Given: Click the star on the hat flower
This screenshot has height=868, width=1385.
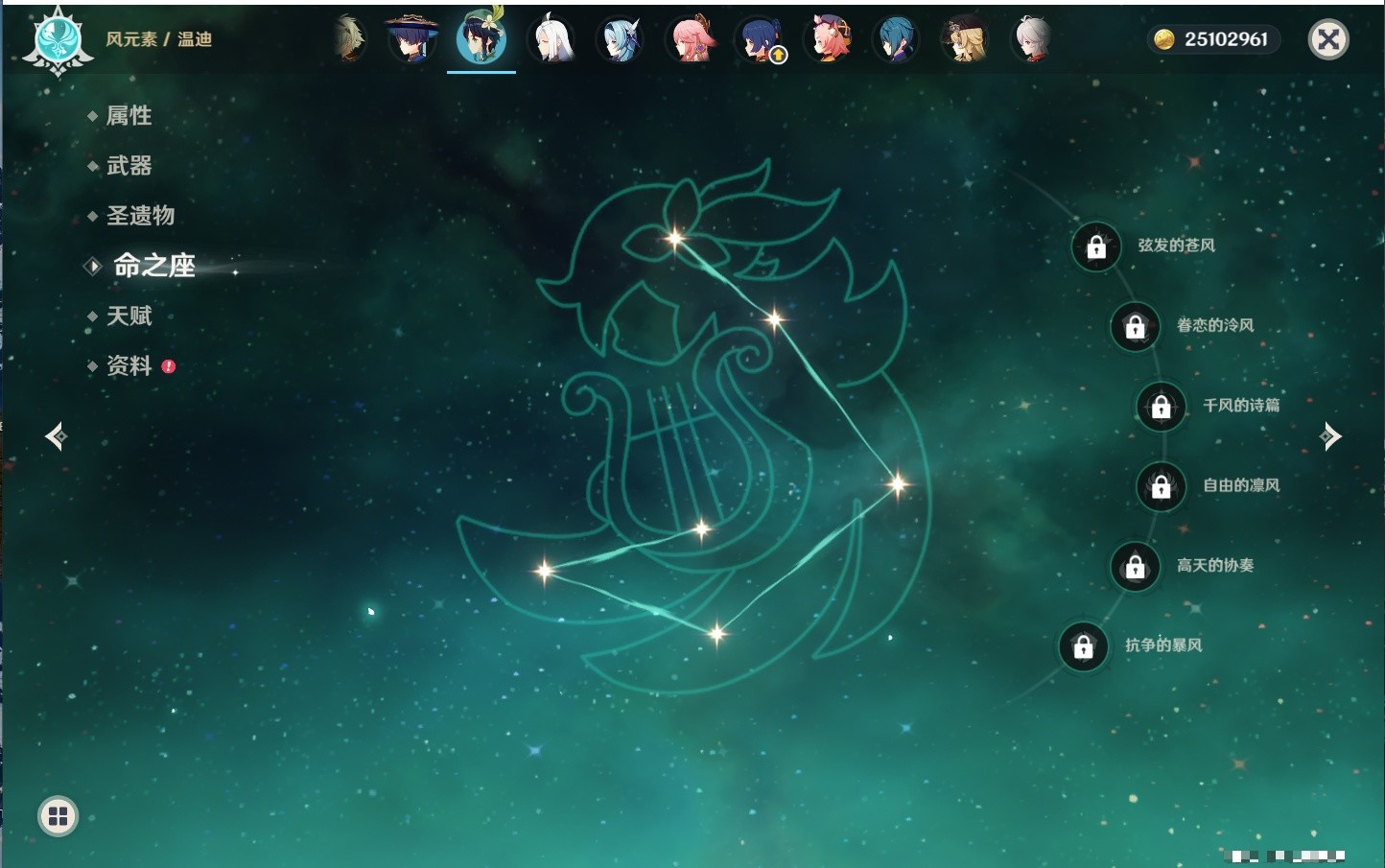Looking at the screenshot, I should pyautogui.click(x=675, y=238).
